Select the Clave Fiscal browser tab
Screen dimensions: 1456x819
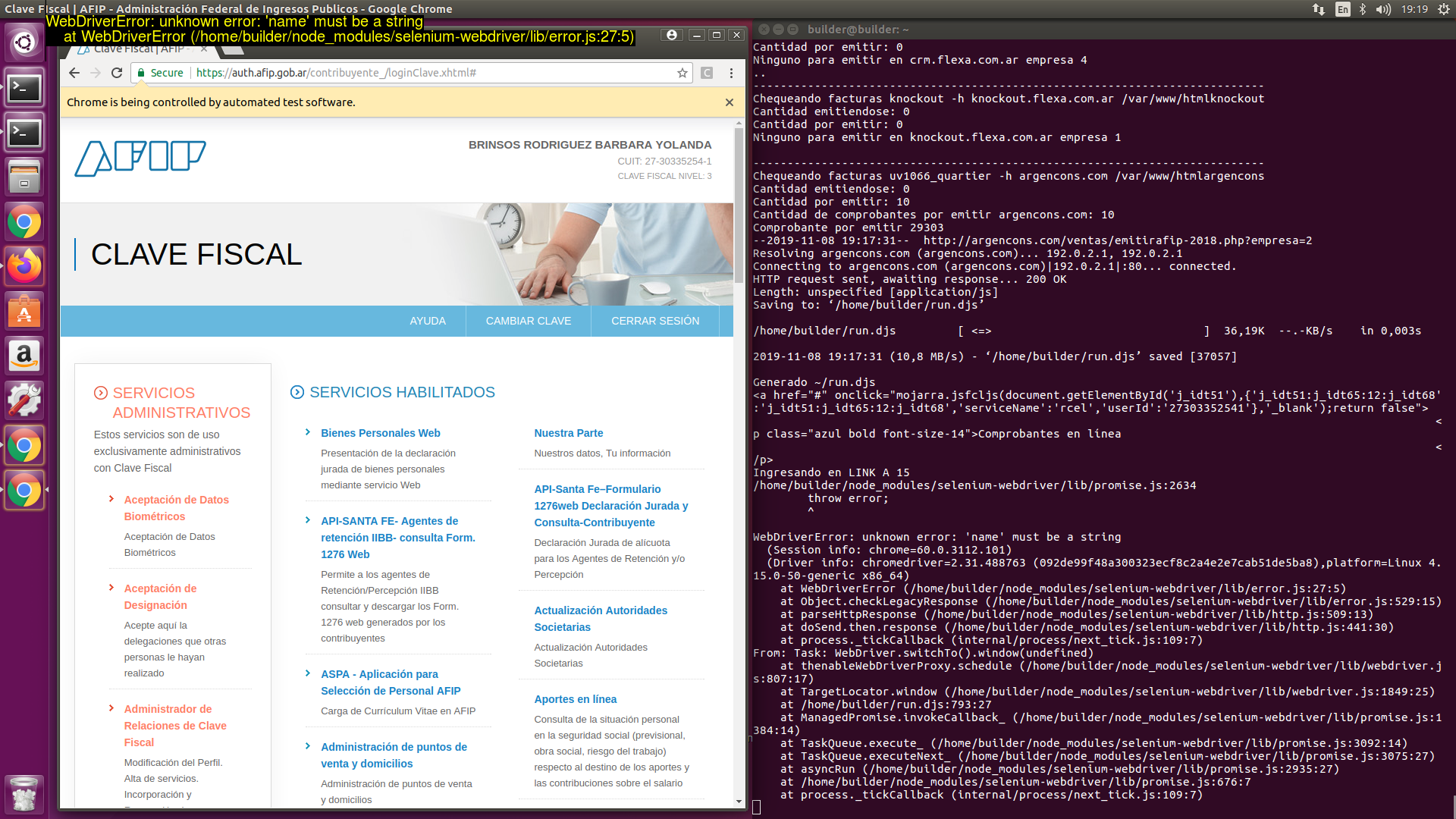click(x=140, y=50)
